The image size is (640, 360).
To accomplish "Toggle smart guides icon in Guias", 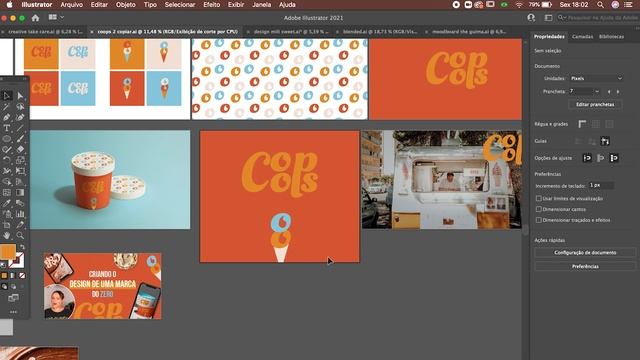I will coord(605,141).
